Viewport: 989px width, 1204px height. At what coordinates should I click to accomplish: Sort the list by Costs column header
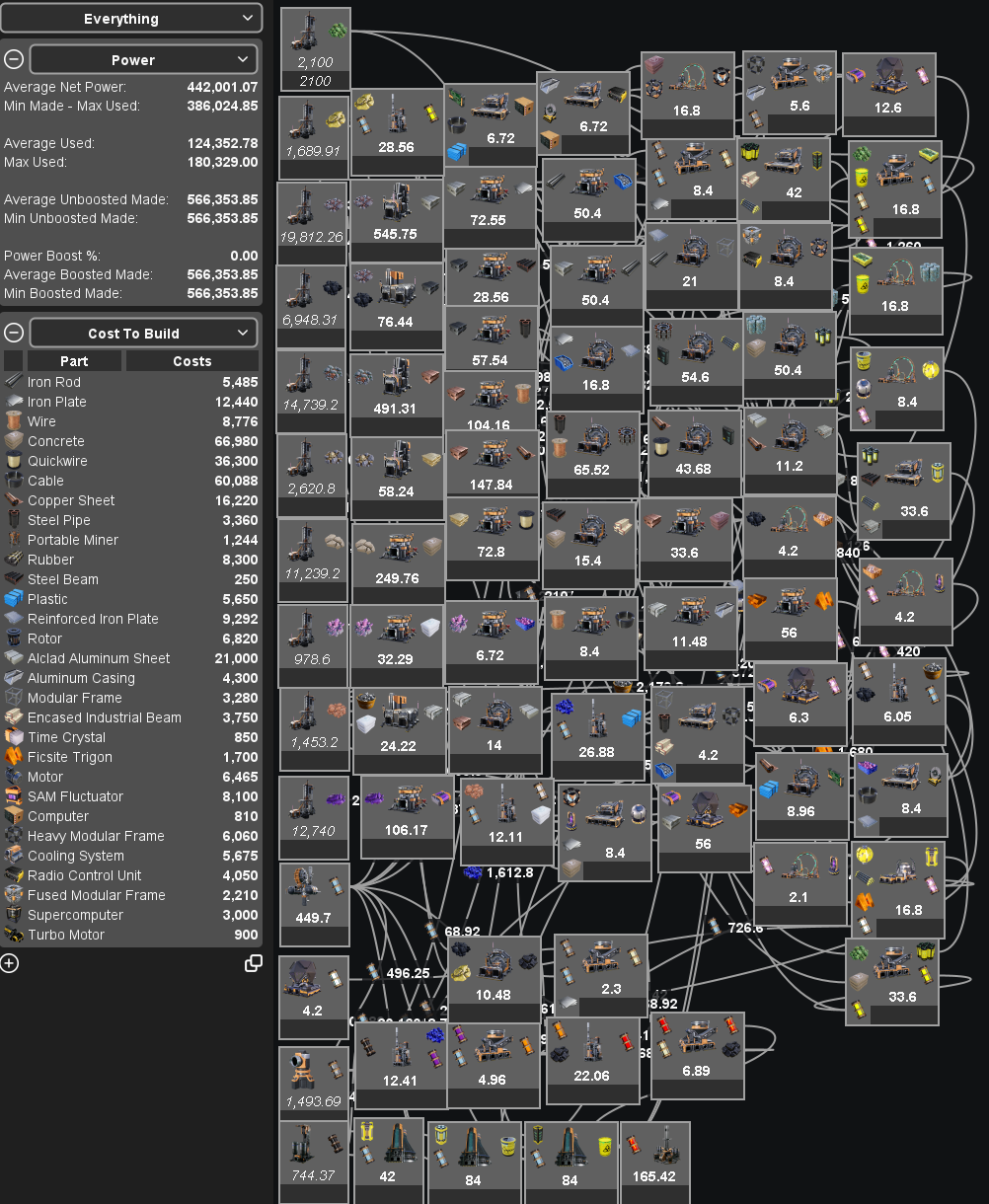point(192,361)
